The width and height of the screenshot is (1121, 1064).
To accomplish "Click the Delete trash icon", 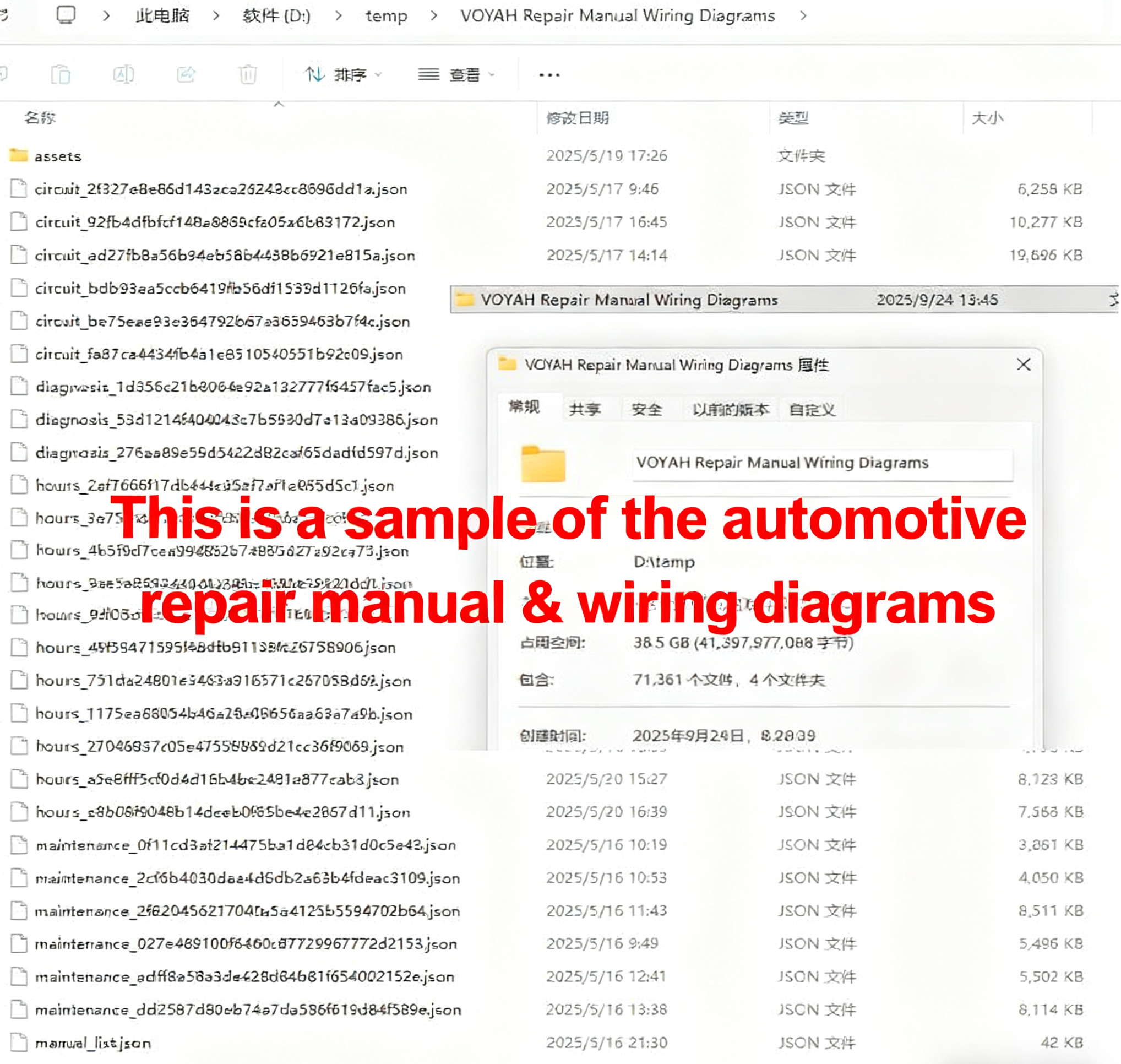I will pos(248,74).
